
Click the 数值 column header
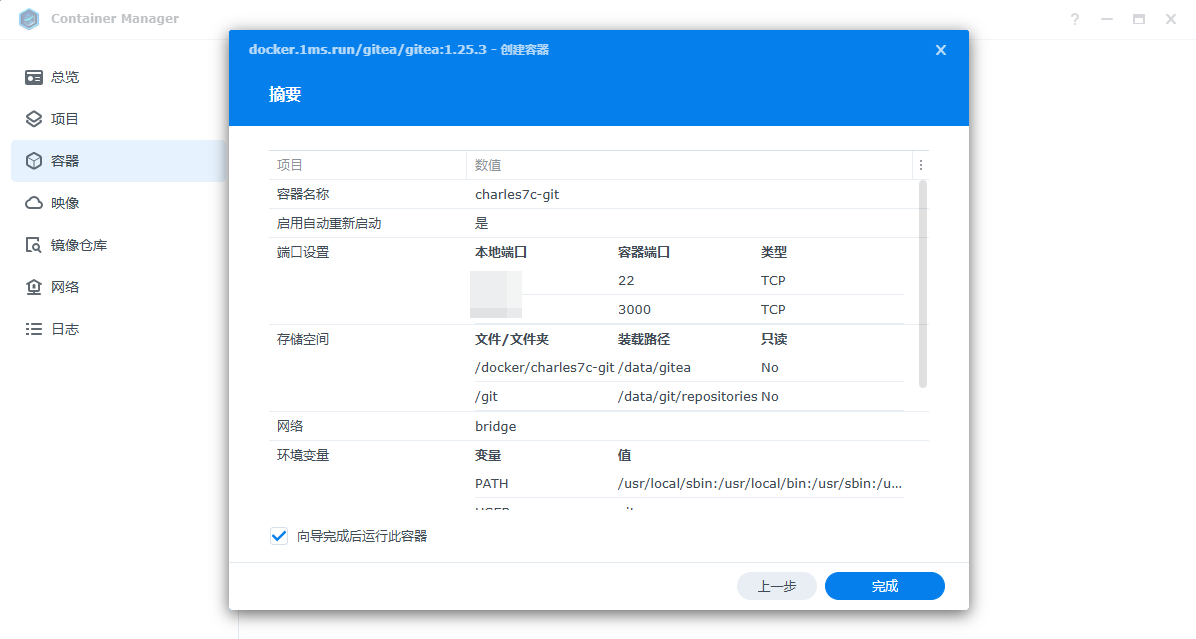coord(488,165)
